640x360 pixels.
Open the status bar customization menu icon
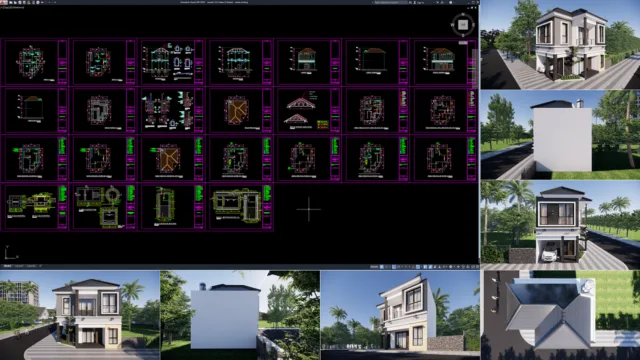[477, 267]
